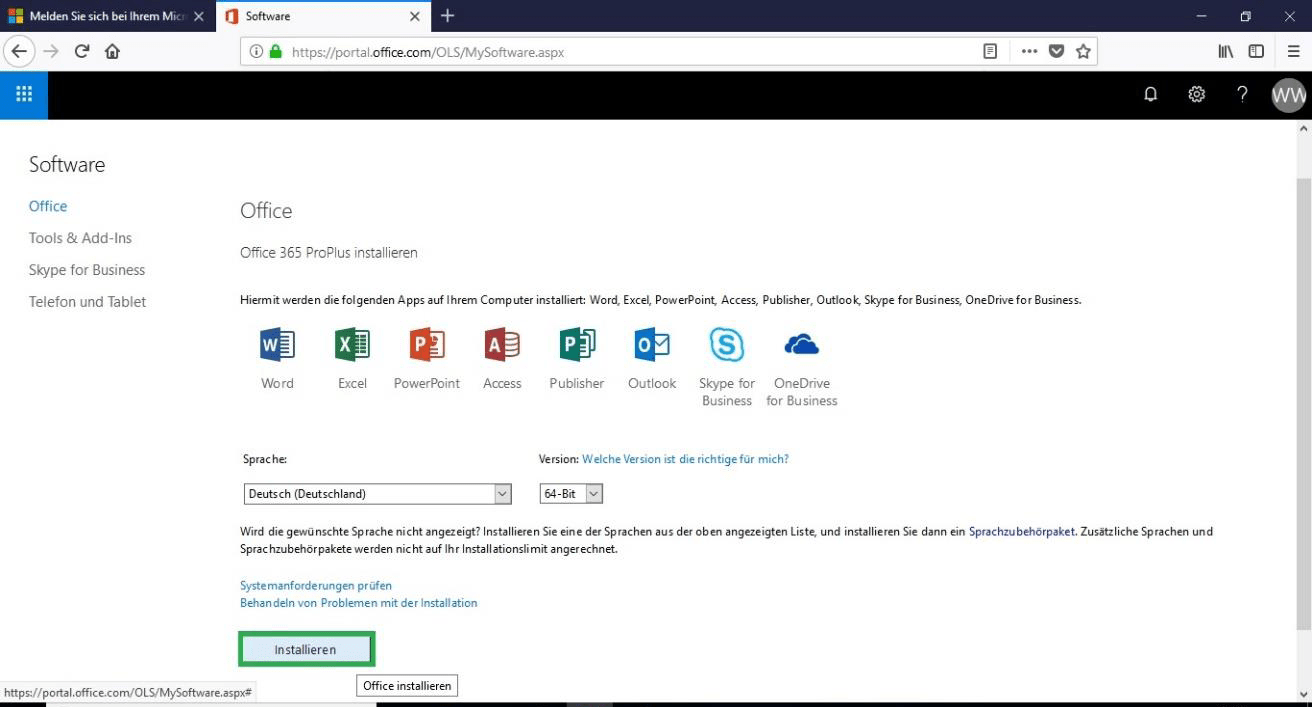Expand the Sprache language dropdown
The width and height of the screenshot is (1312, 707).
[377, 494]
